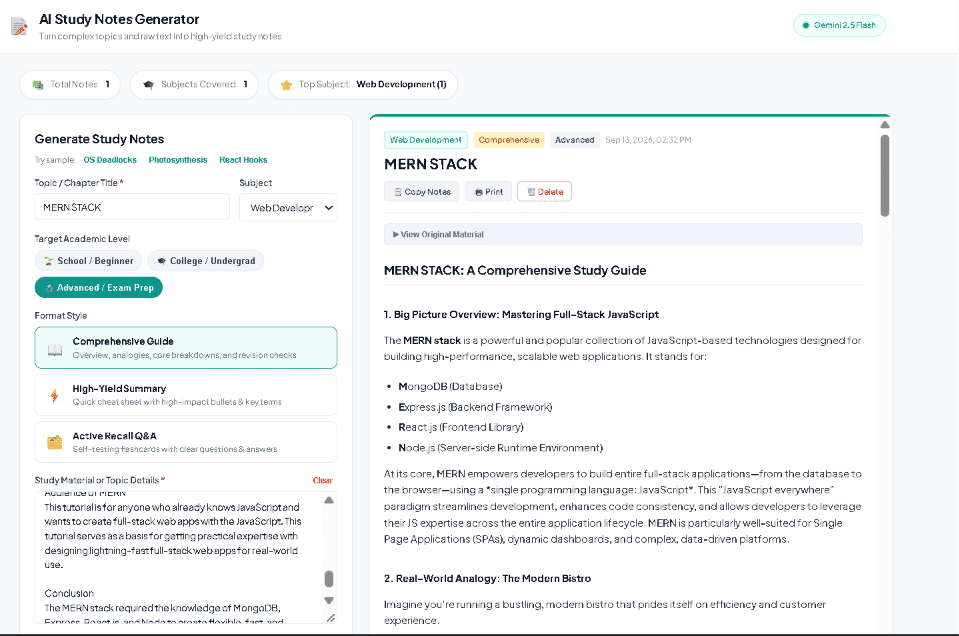
Task: Click the notes panel scroll up arrow
Action: pyautogui.click(x=884, y=125)
